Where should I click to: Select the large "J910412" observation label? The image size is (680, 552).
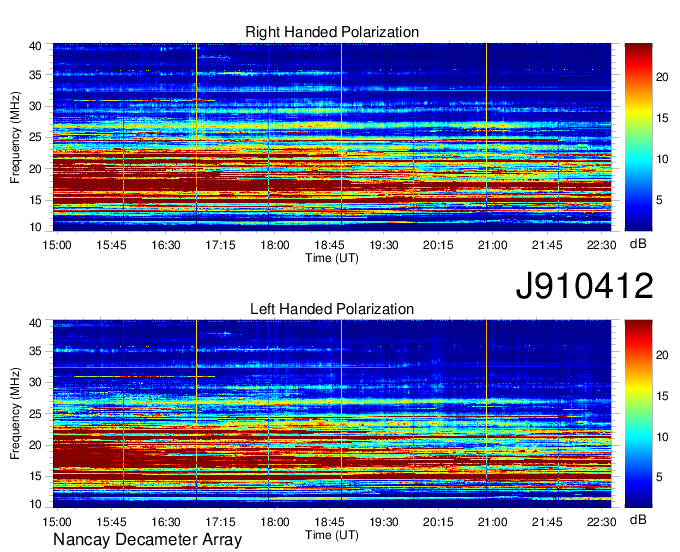584,286
